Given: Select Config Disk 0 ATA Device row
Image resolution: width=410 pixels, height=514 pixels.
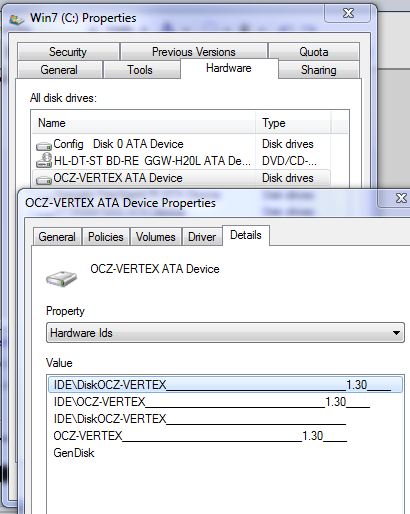Looking at the screenshot, I should 181,144.
